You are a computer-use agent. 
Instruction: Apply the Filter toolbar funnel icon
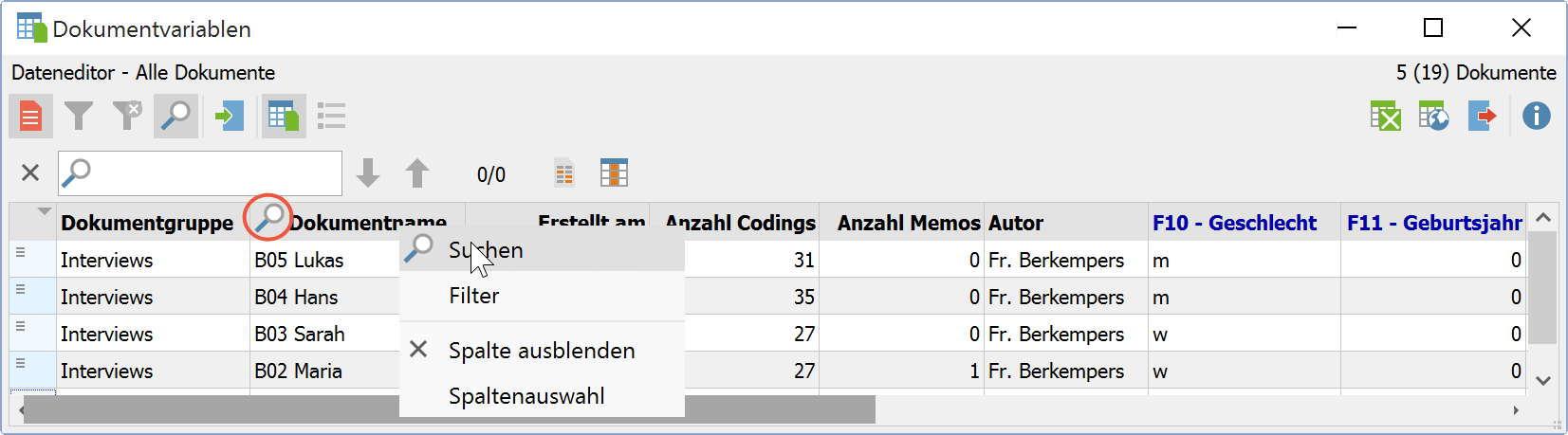point(79,117)
